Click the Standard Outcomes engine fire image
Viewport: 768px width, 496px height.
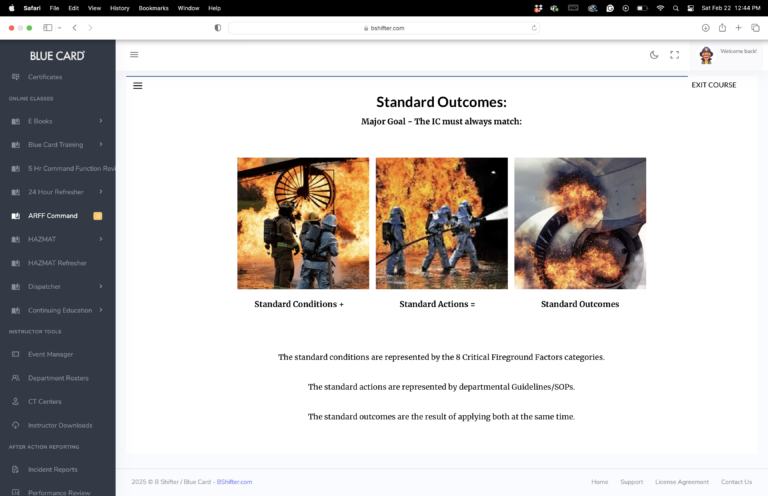(580, 223)
